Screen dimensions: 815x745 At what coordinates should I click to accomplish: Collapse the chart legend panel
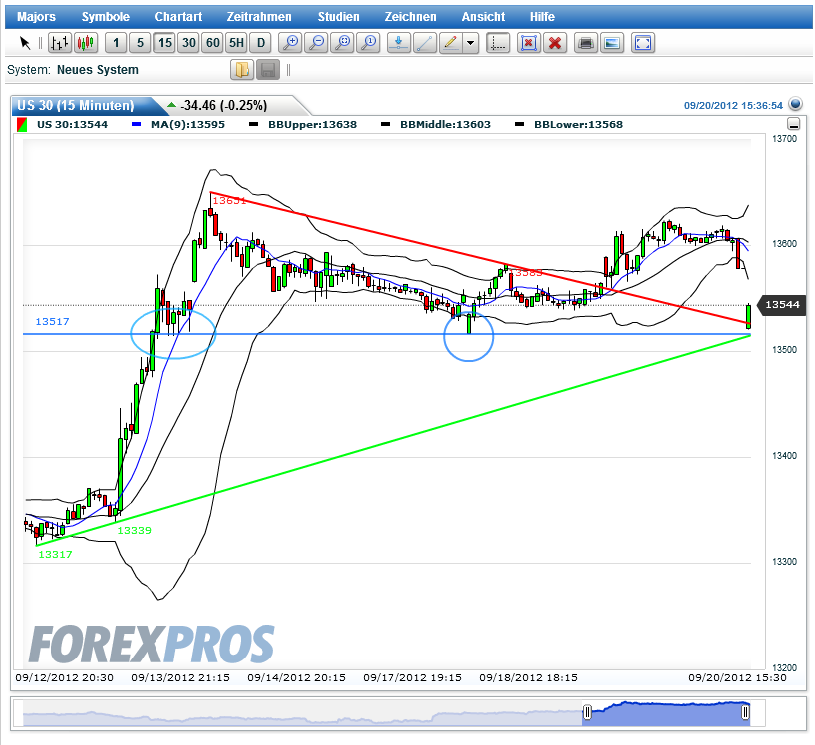point(794,124)
